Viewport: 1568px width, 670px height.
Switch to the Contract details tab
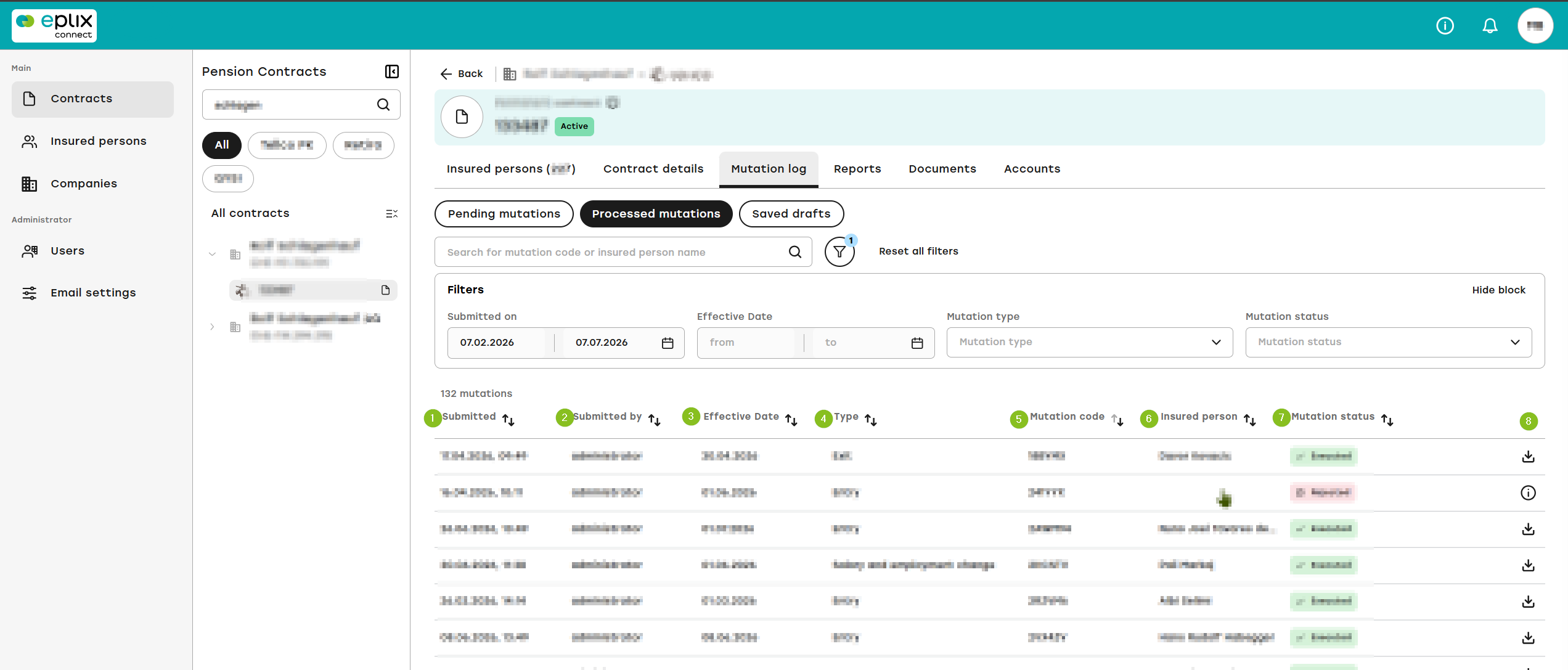(653, 169)
